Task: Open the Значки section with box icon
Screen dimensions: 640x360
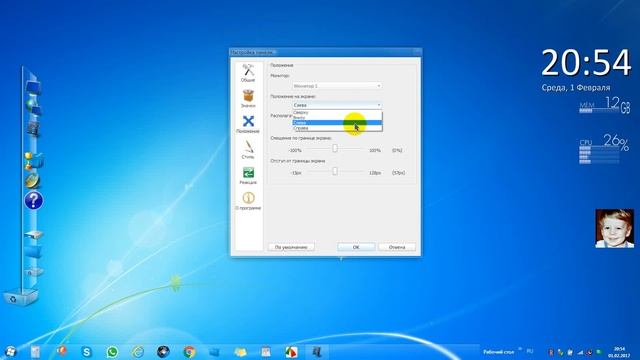Action: tap(248, 99)
